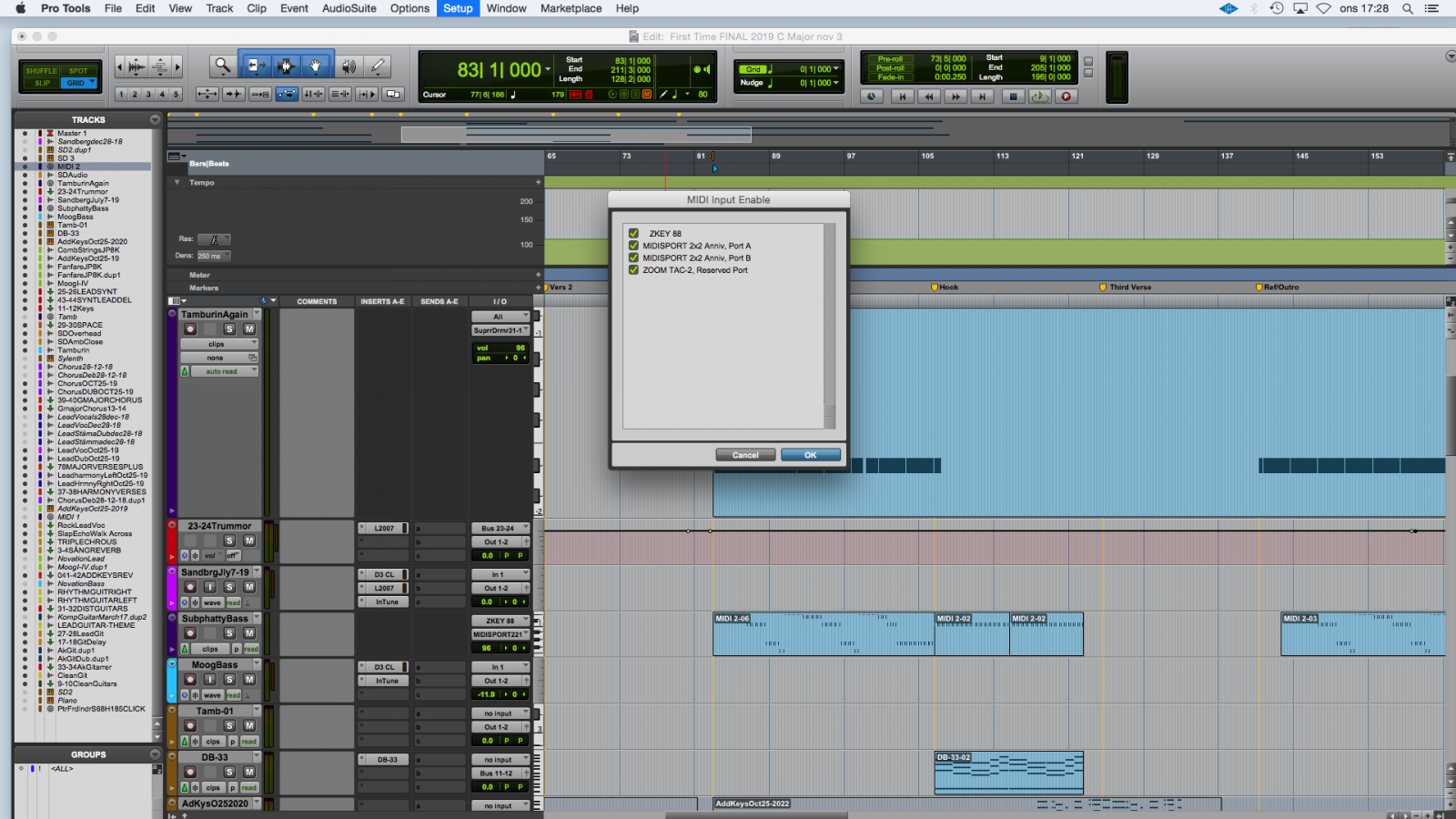
Task: Mute the TamburinAgain track
Action: pos(248,329)
